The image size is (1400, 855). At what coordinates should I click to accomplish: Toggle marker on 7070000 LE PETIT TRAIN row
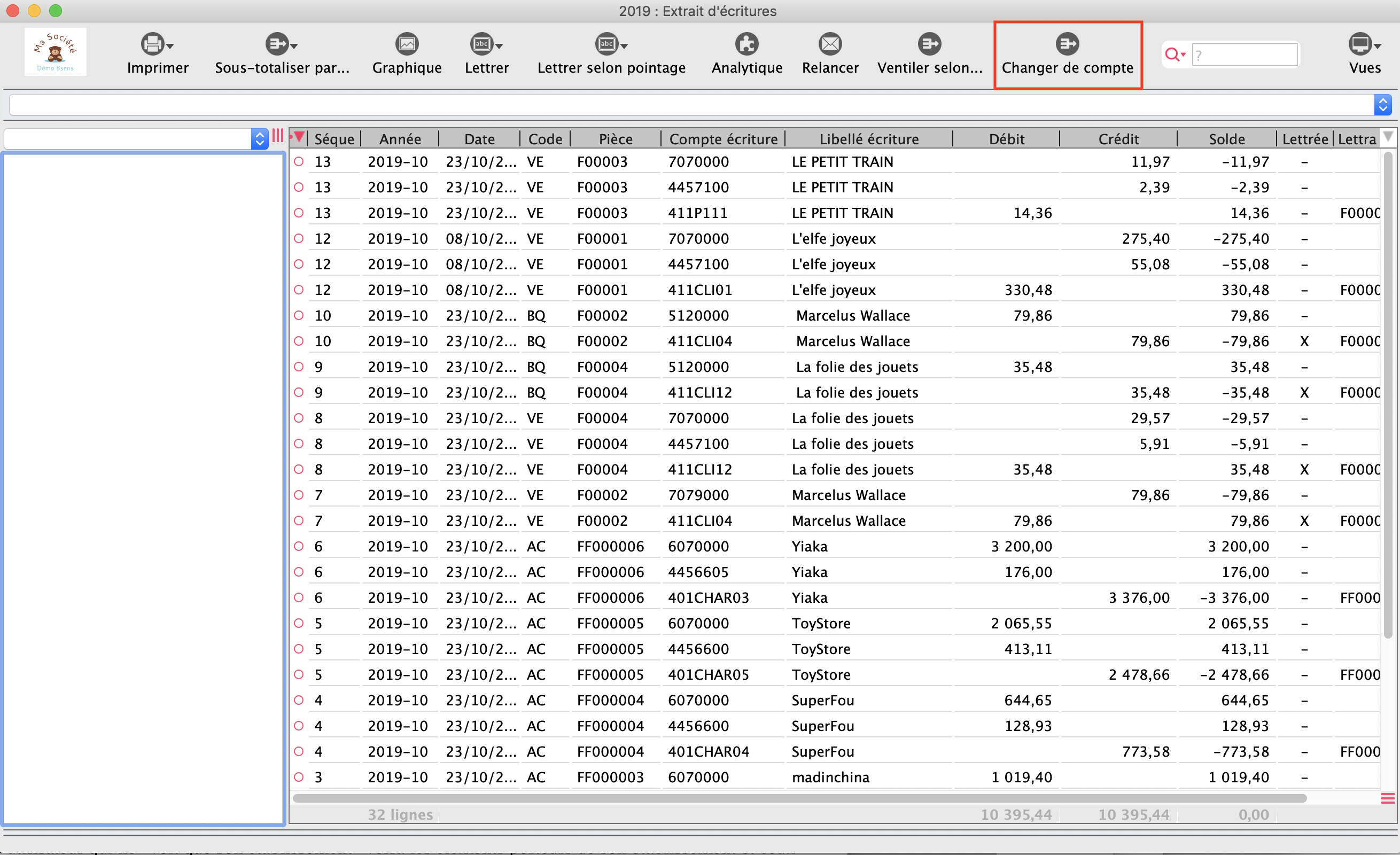299,161
